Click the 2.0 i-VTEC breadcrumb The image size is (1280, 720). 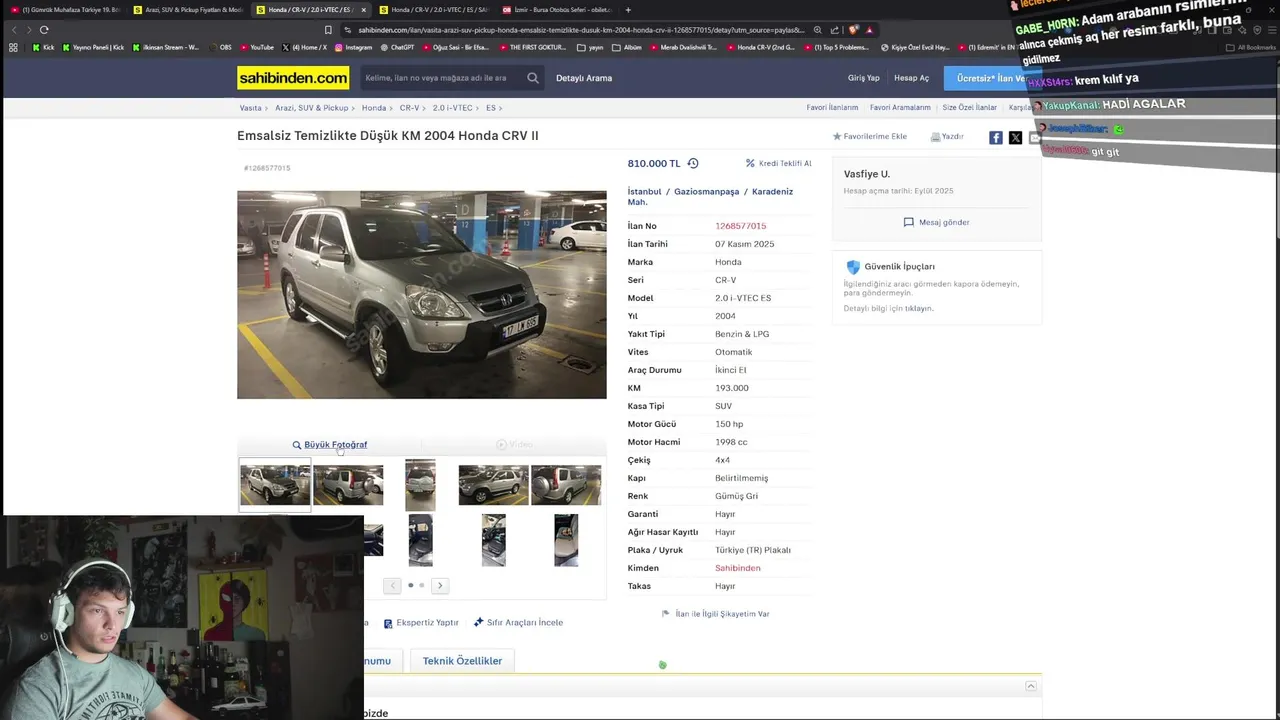pos(452,107)
